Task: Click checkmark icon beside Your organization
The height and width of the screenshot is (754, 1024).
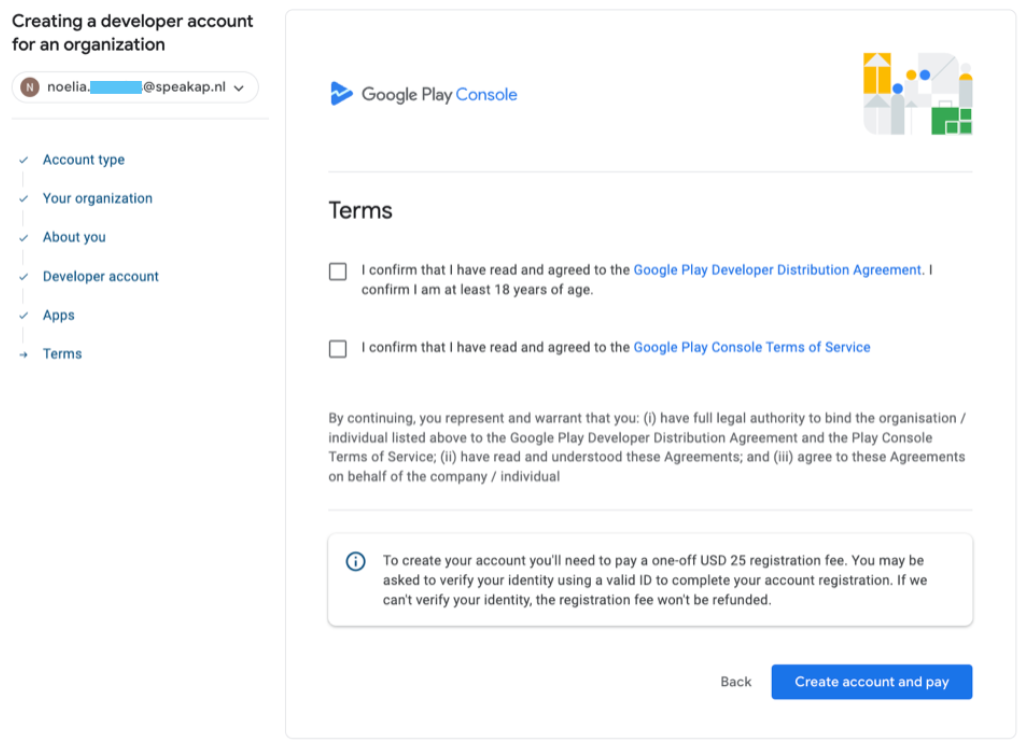Action: point(24,198)
